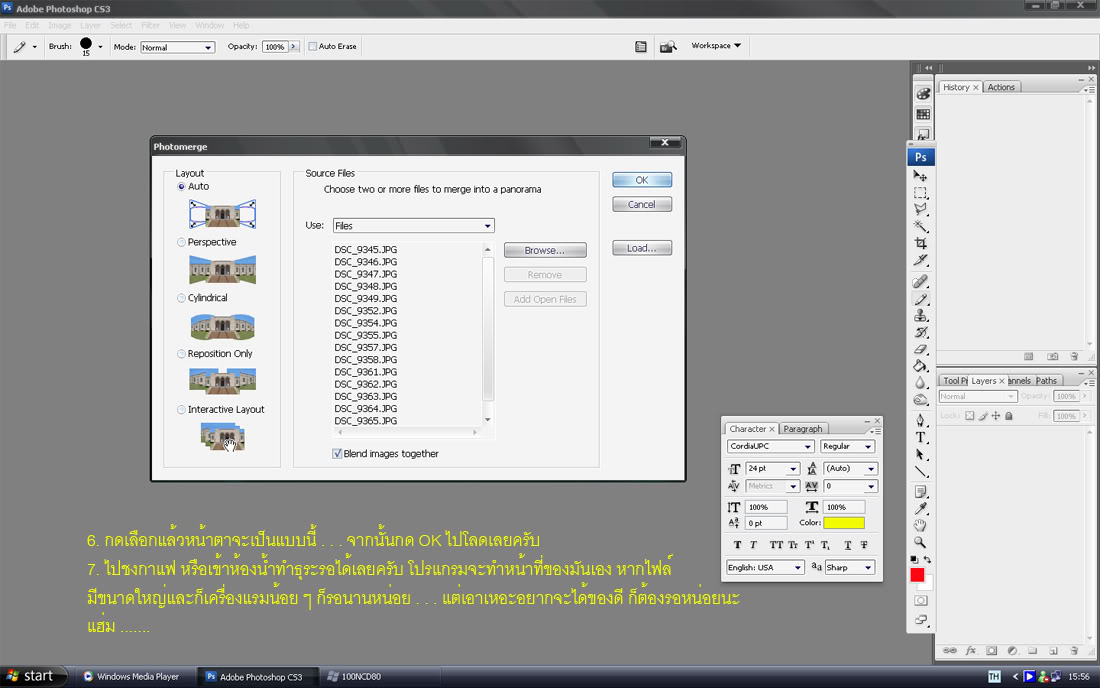This screenshot has width=1100, height=688.
Task: Click the Load... button
Action: [x=642, y=248]
